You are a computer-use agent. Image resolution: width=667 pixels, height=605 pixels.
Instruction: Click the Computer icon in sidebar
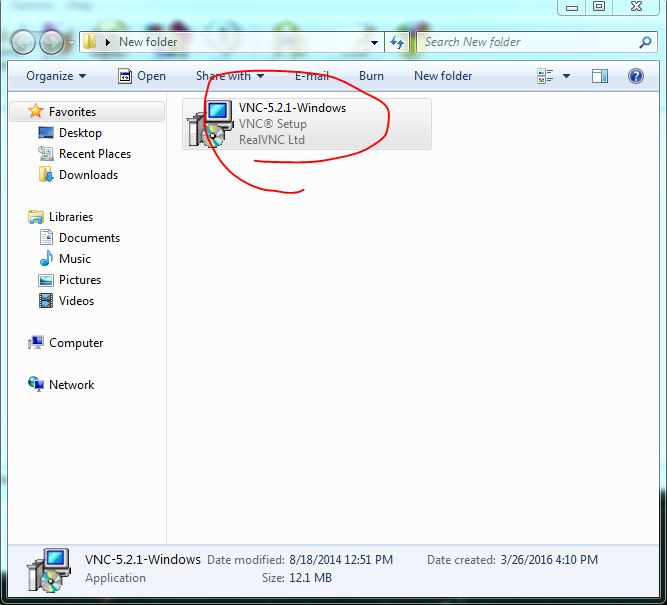[36, 342]
